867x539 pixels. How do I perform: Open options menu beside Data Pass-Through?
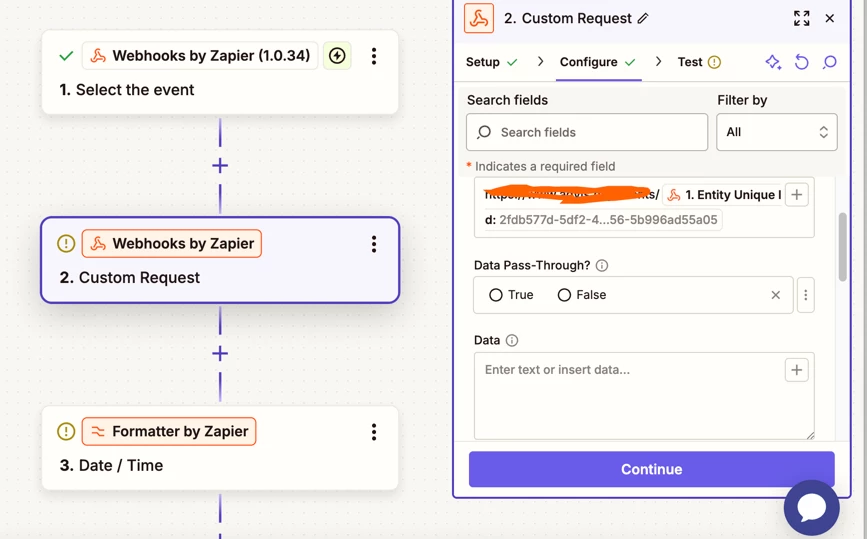[x=806, y=295]
